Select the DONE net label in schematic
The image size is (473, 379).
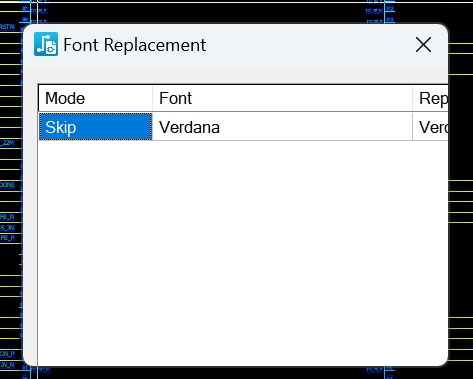coord(7,185)
